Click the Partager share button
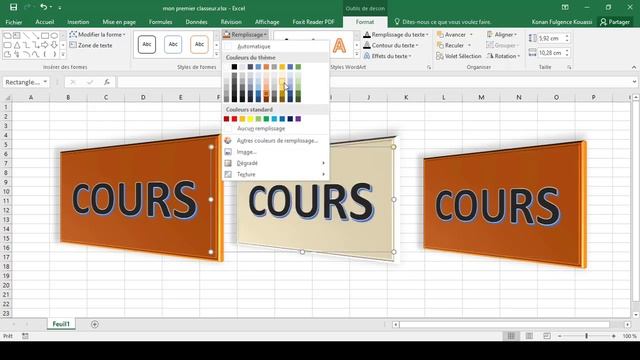This screenshot has height=360, width=640. tap(615, 22)
